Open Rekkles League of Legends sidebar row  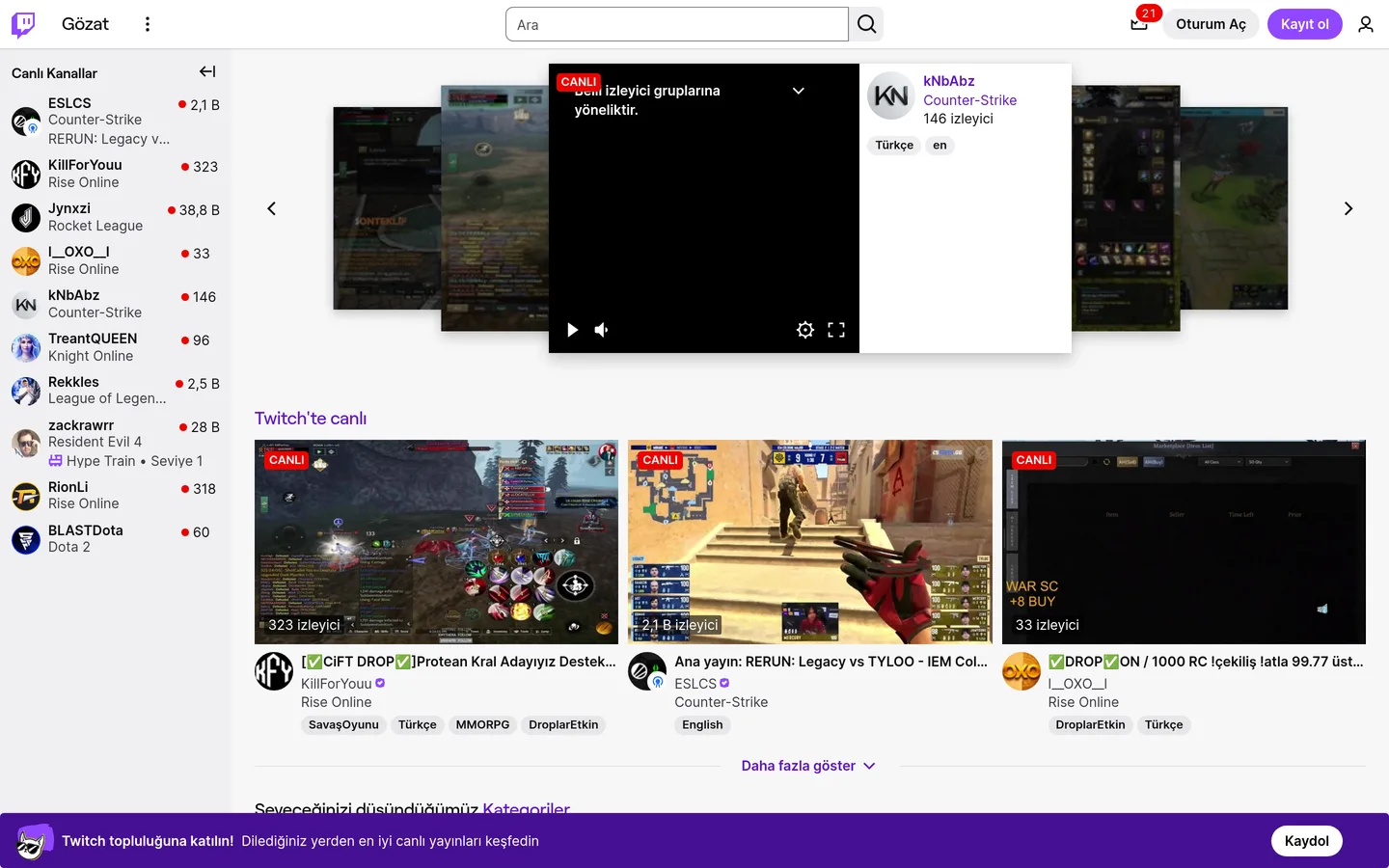(116, 391)
